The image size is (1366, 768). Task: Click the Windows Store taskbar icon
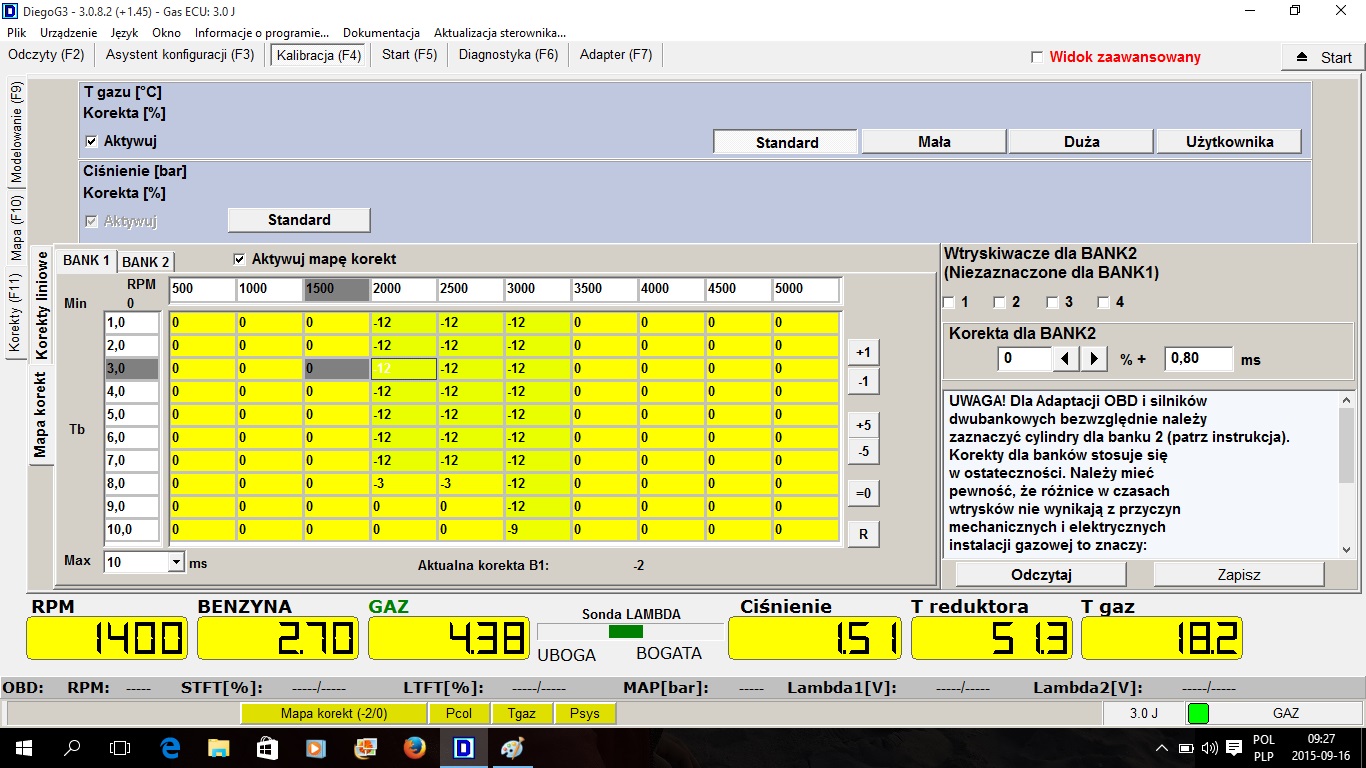[267, 747]
